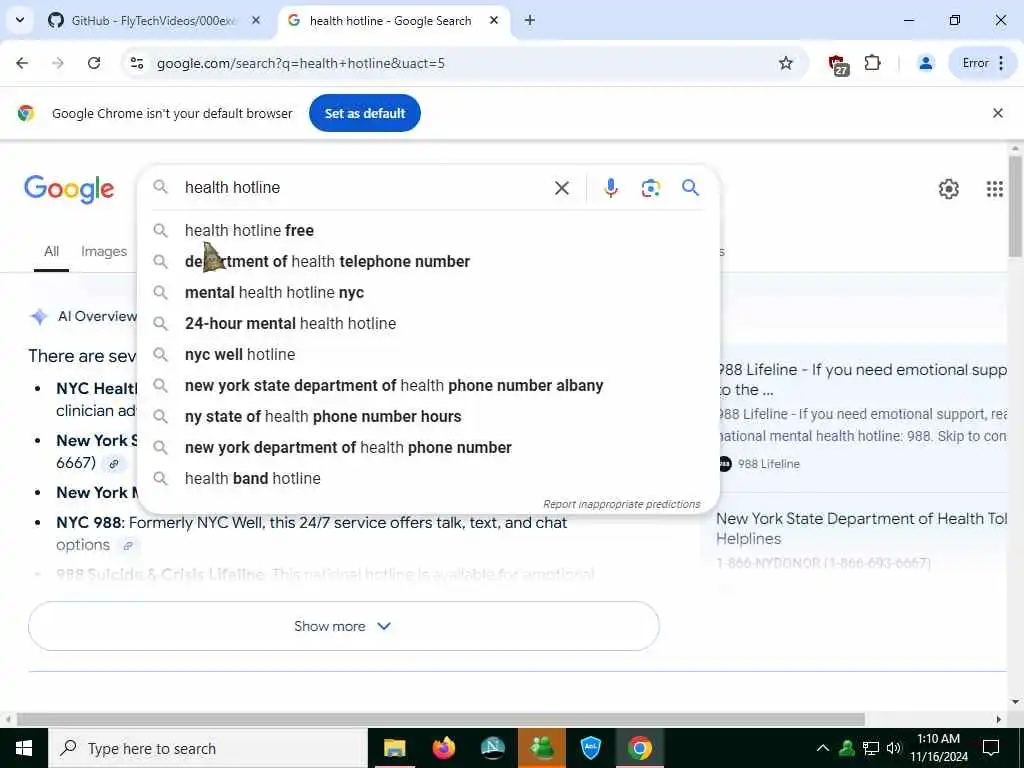Screen dimensions: 1024x768
Task: Open network icon in system tray
Action: point(871,748)
